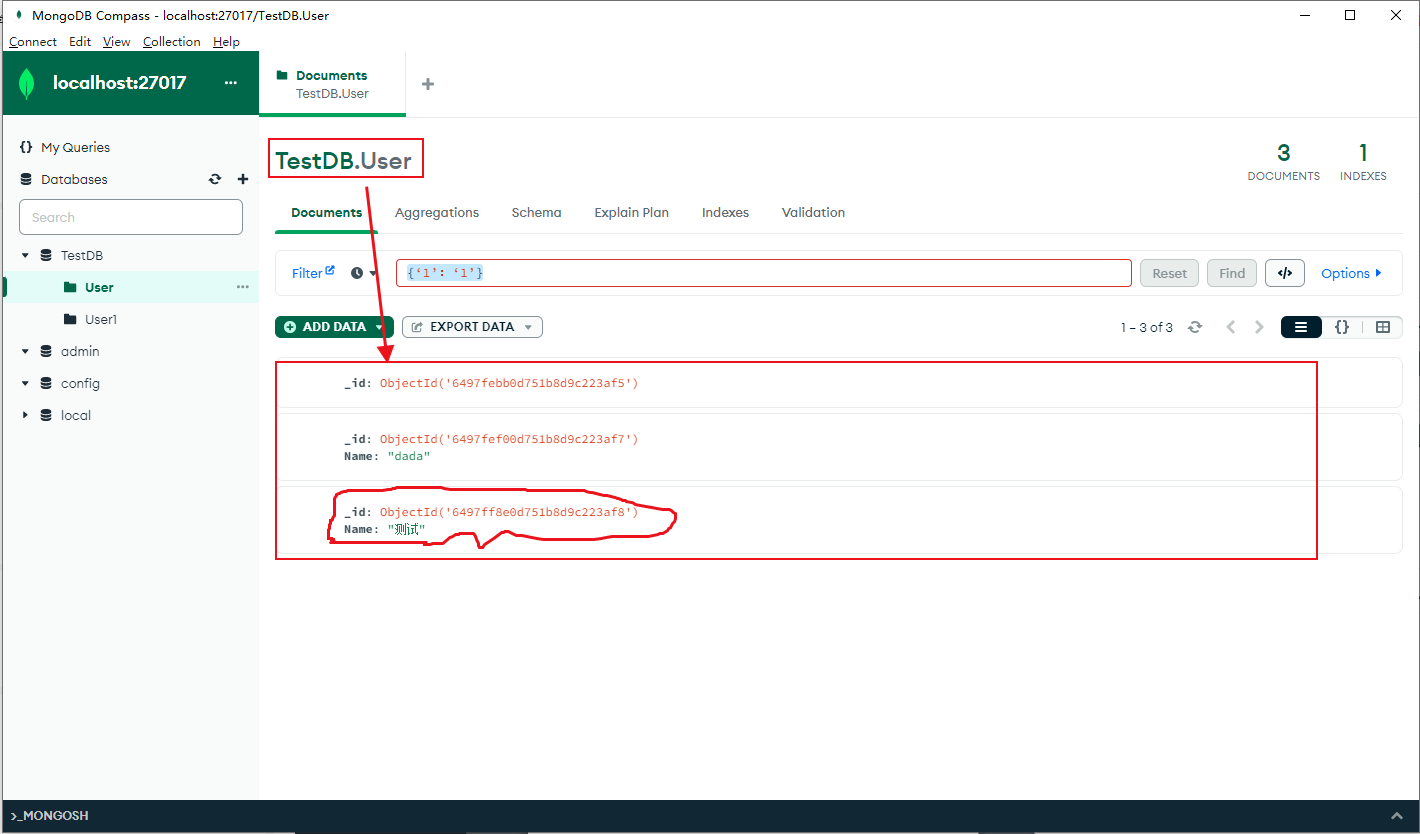
Task: Open the localhost:27017 connection options menu
Action: click(231, 83)
